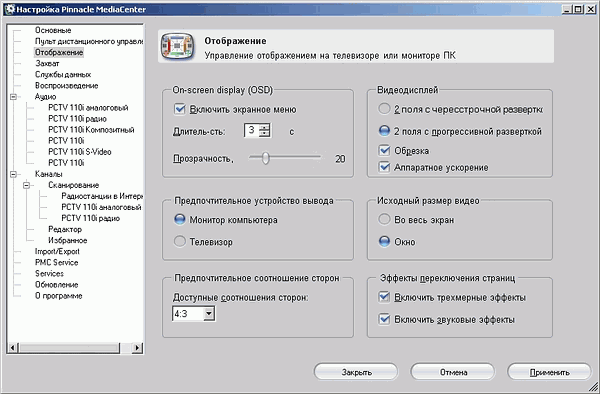Image resolution: width=600 pixels, height=394 pixels.
Task: Toggle Включить трехмерные эффекты checkbox
Action: click(384, 297)
